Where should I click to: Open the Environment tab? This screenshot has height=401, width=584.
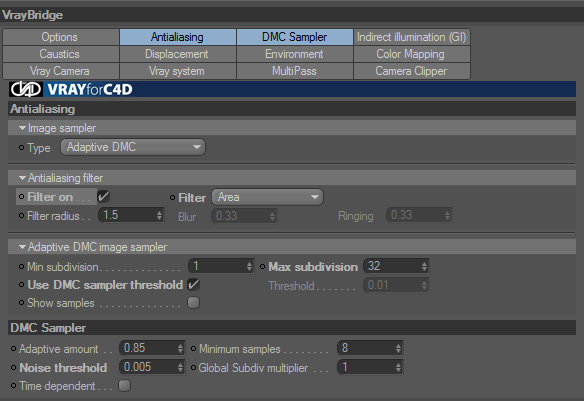295,54
